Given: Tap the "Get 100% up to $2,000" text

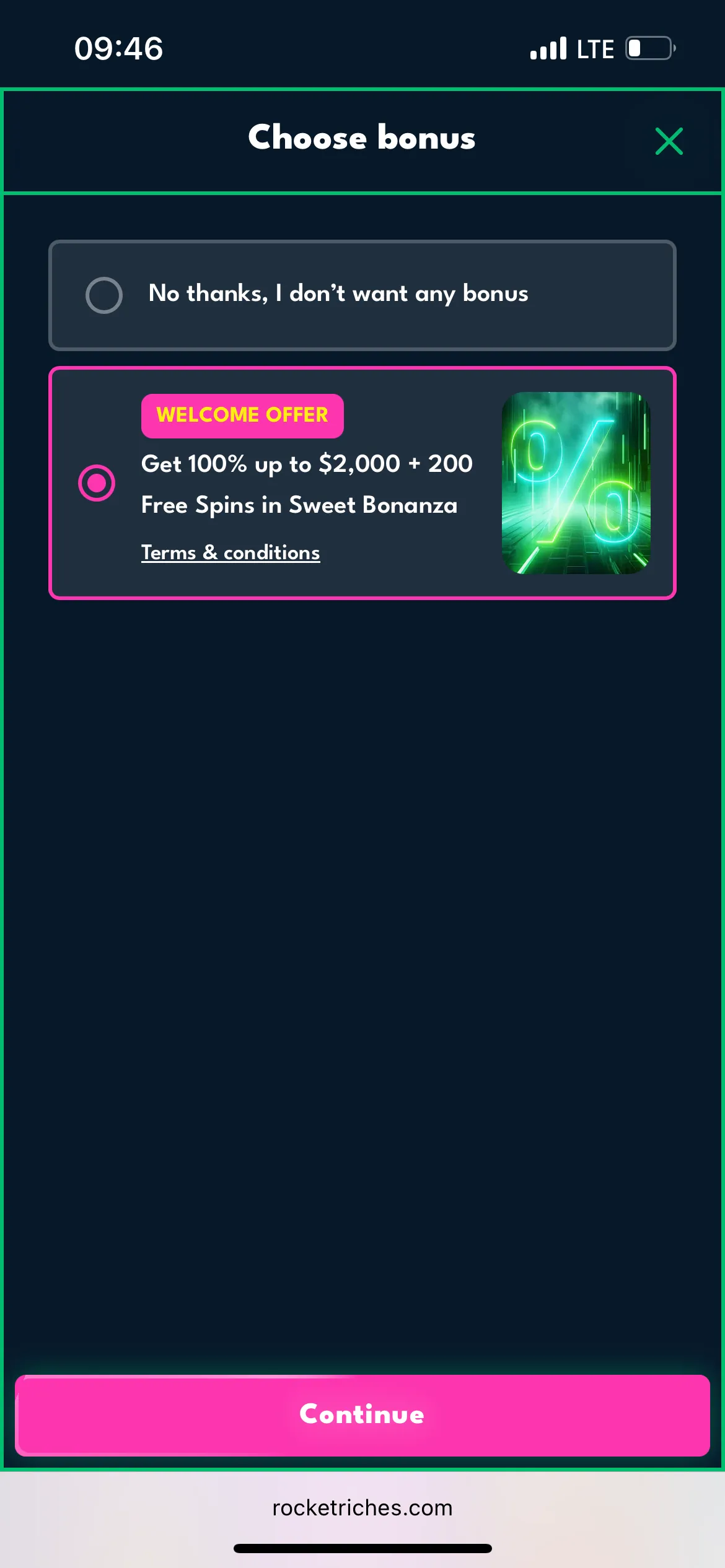Looking at the screenshot, I should tap(271, 464).
